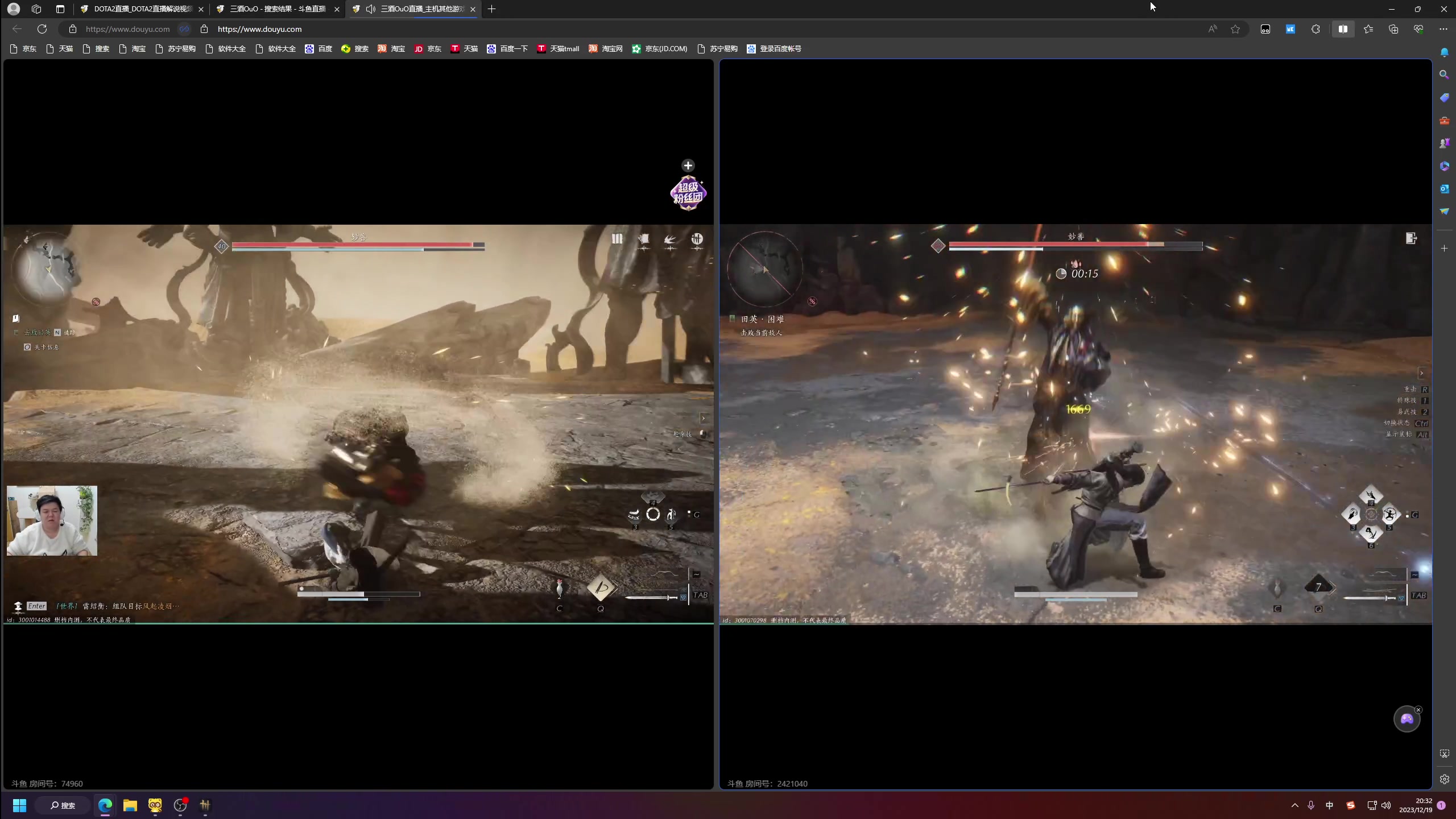Open File Explorer from taskbar
The height and width of the screenshot is (819, 1456).
pyautogui.click(x=130, y=805)
